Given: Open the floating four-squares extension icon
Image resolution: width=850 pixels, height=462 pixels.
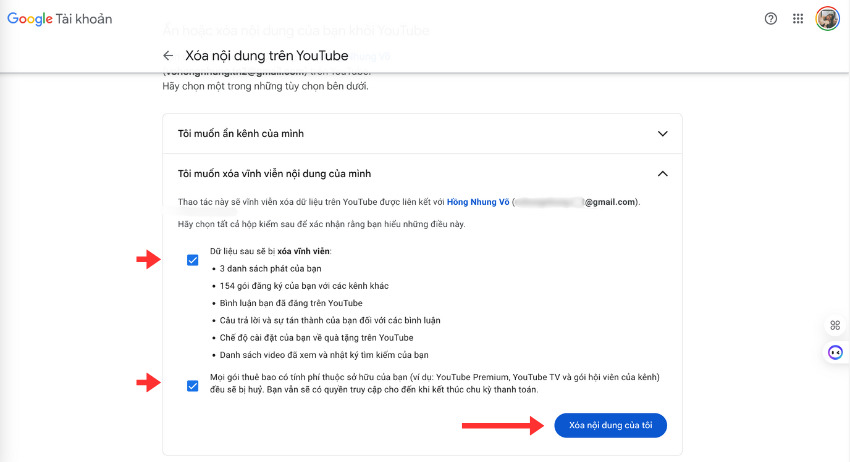Looking at the screenshot, I should point(835,325).
